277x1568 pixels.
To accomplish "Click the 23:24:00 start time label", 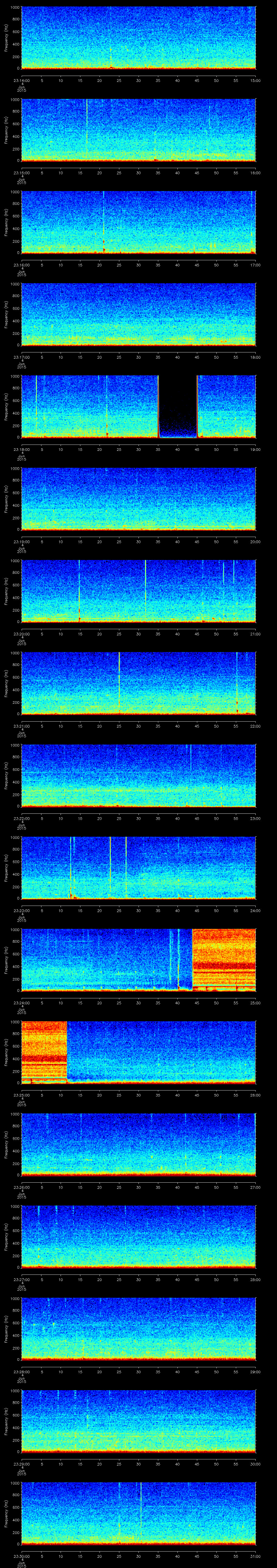I will [21, 1003].
